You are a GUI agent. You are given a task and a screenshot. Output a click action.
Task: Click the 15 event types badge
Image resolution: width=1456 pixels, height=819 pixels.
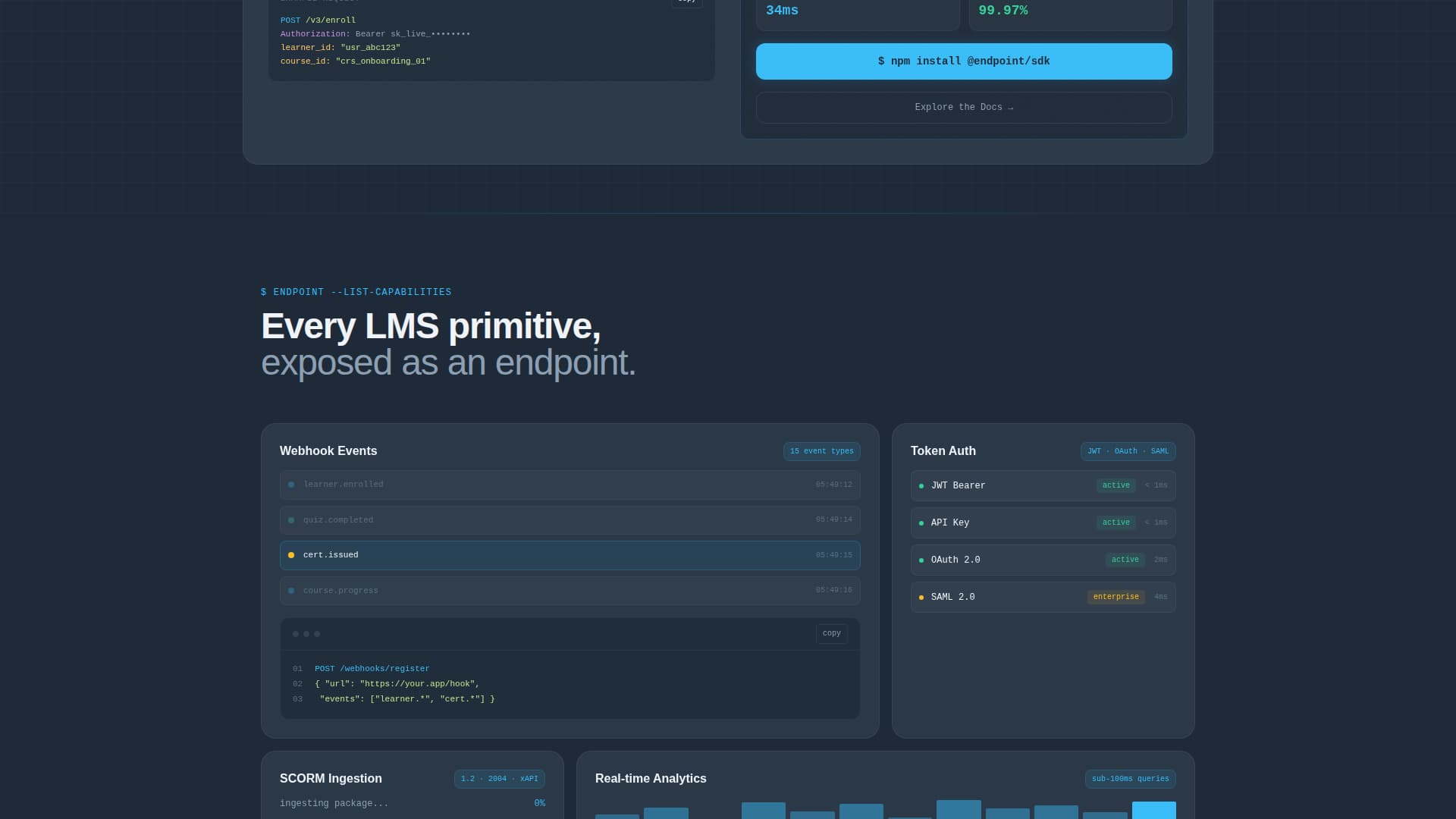[x=821, y=451]
